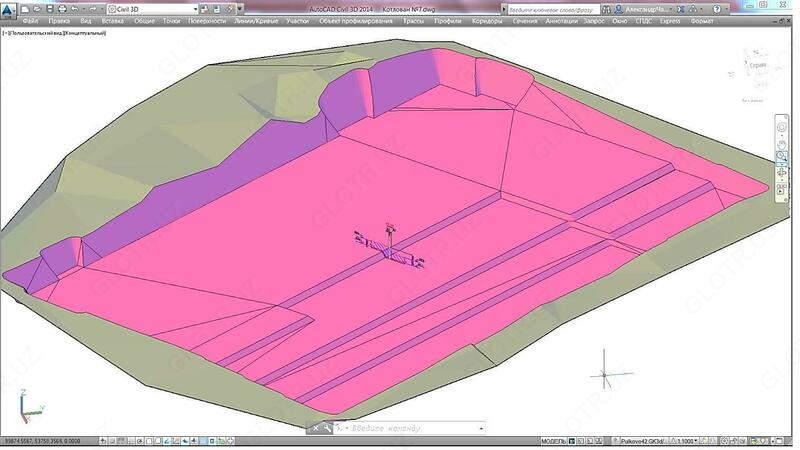
Task: Open the Поверхности menu
Action: (x=208, y=20)
